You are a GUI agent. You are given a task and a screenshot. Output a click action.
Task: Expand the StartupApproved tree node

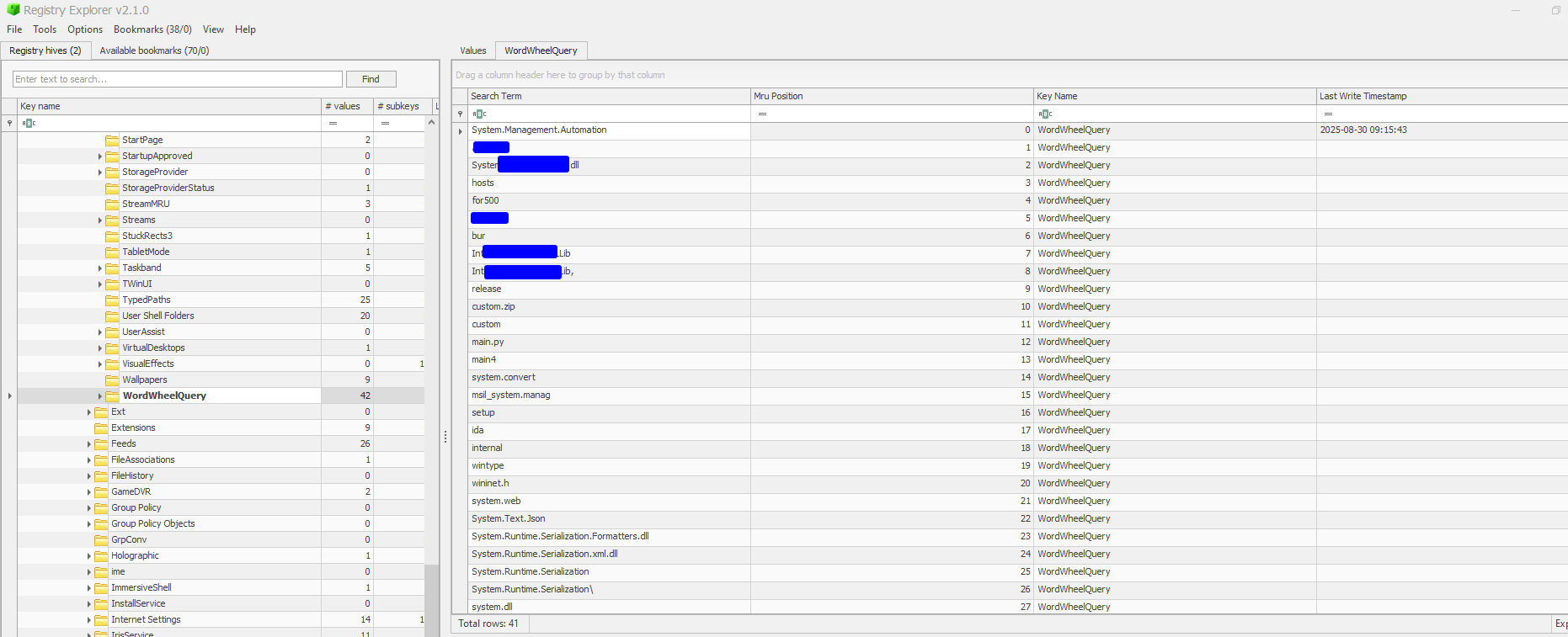coord(99,157)
